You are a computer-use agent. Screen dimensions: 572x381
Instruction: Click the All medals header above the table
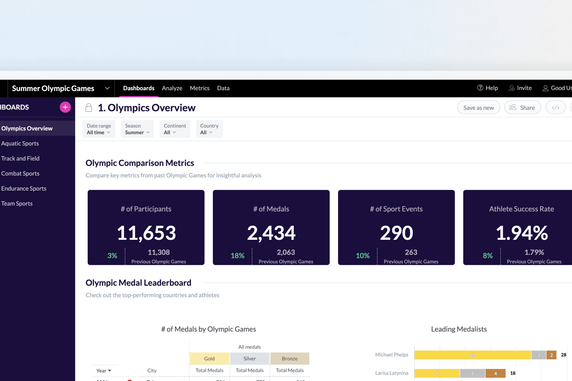tap(250, 347)
